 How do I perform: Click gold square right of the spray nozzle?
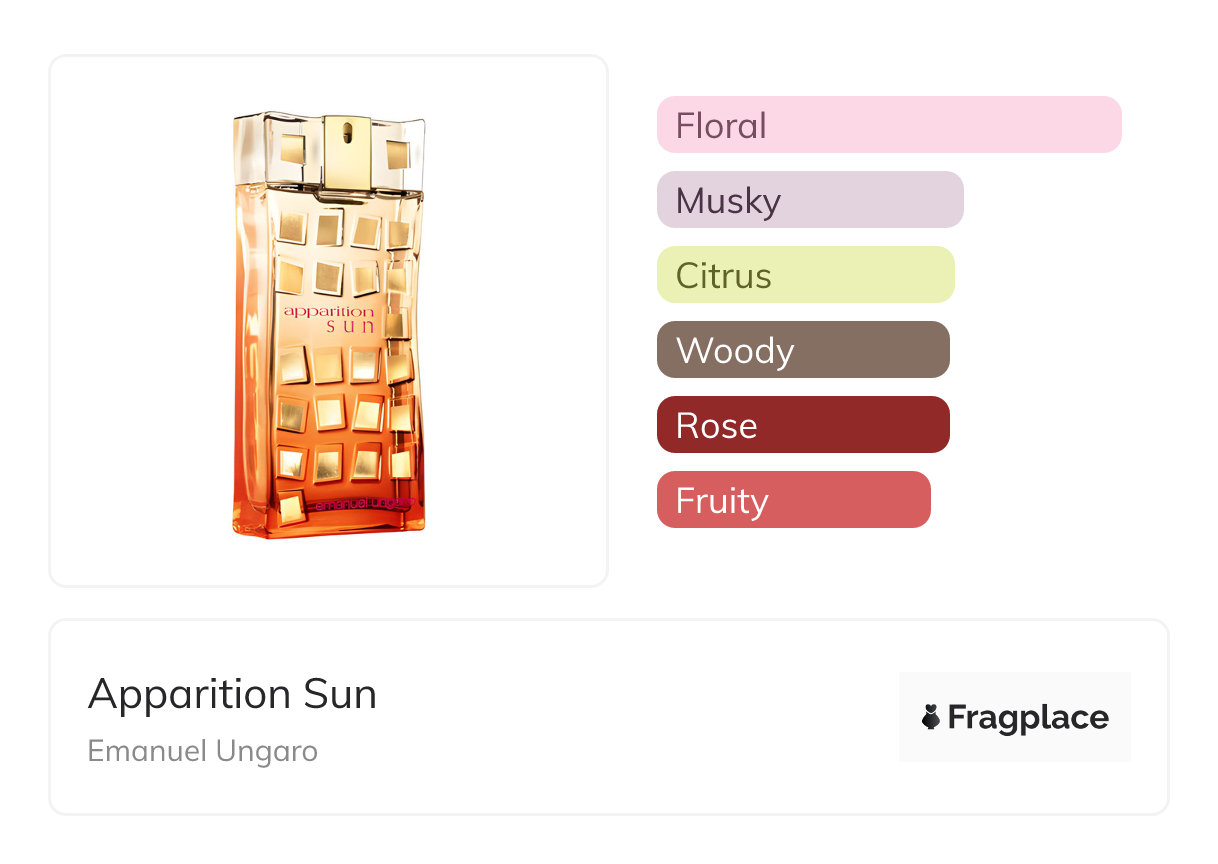[x=397, y=153]
